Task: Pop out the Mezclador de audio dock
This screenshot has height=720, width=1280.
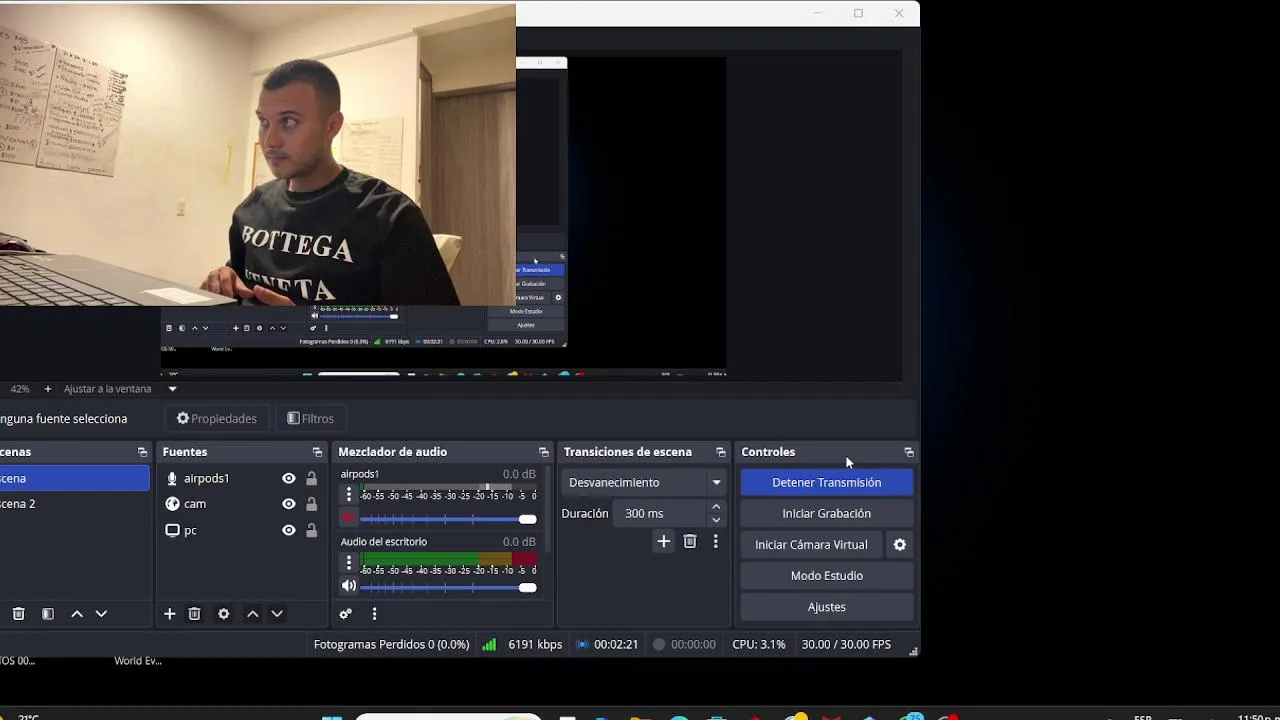Action: (x=543, y=452)
